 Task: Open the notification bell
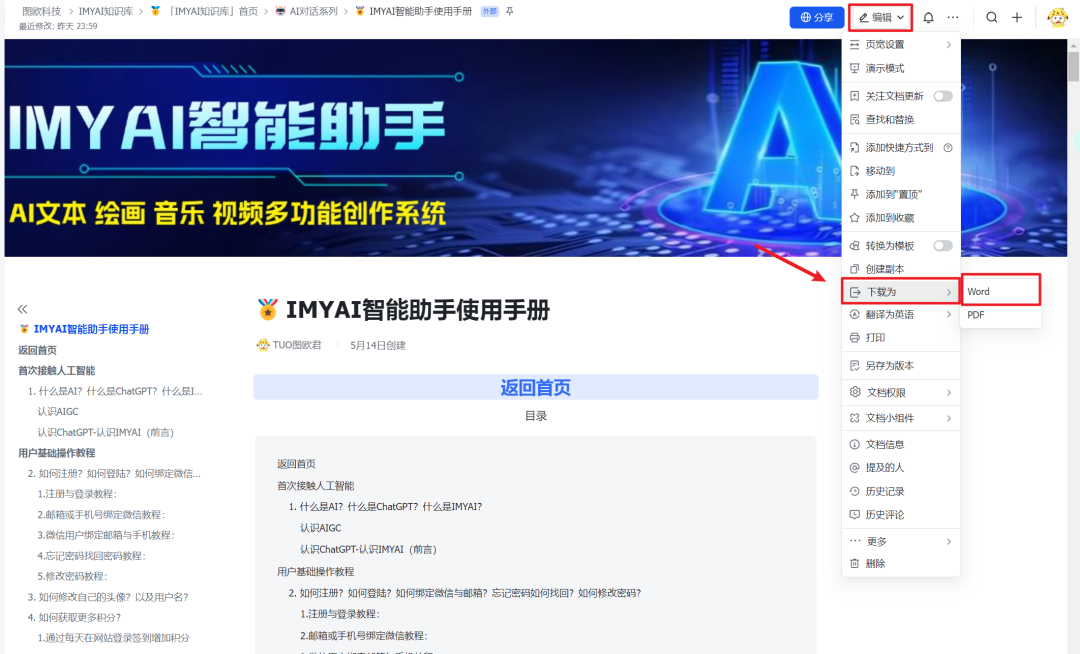coord(928,18)
